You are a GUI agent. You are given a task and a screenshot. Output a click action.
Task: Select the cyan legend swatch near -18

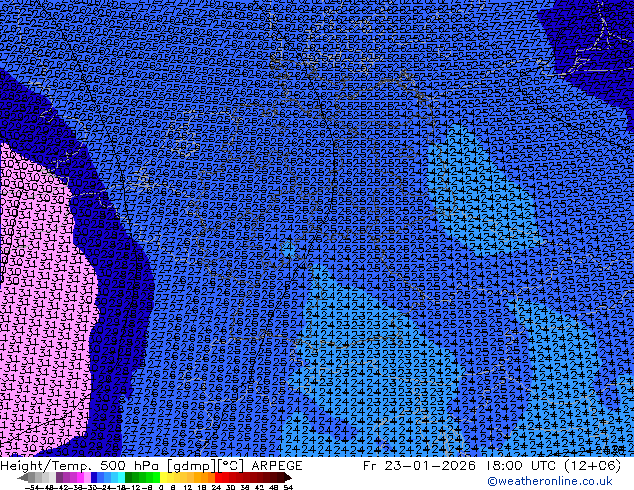click(121, 478)
